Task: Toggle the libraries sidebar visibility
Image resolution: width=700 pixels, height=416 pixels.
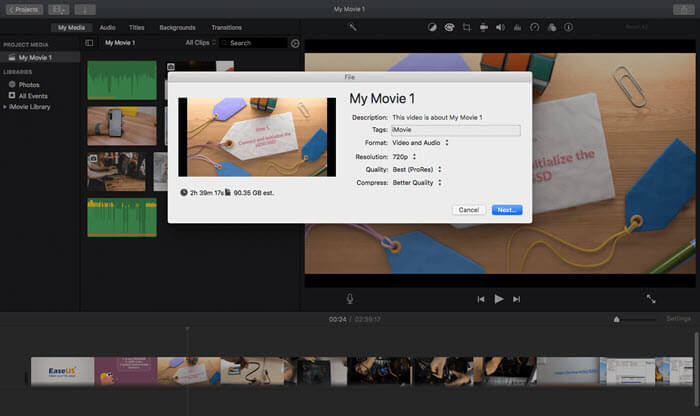Action: [89, 43]
